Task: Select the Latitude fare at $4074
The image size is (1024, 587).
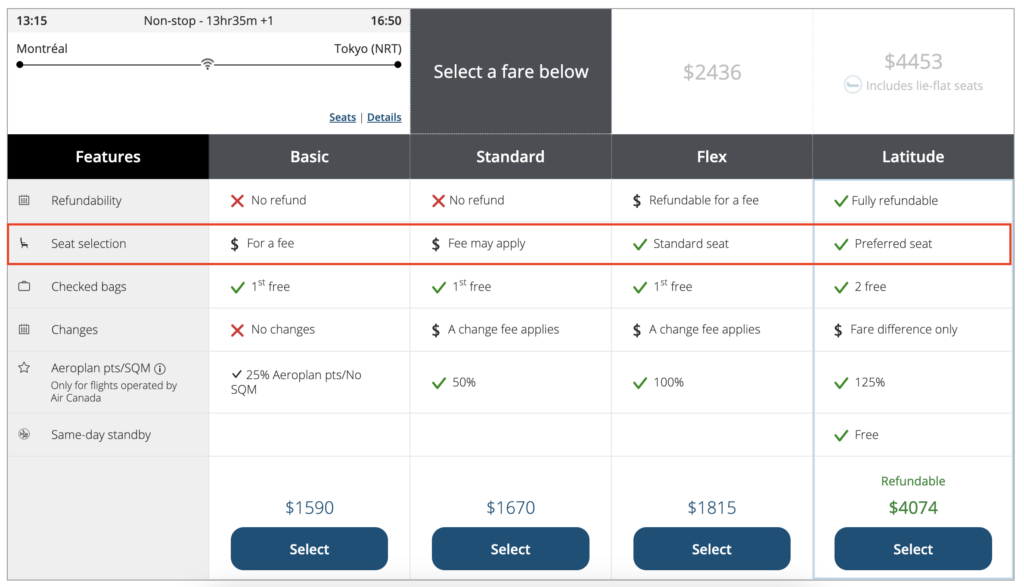Action: [912, 549]
